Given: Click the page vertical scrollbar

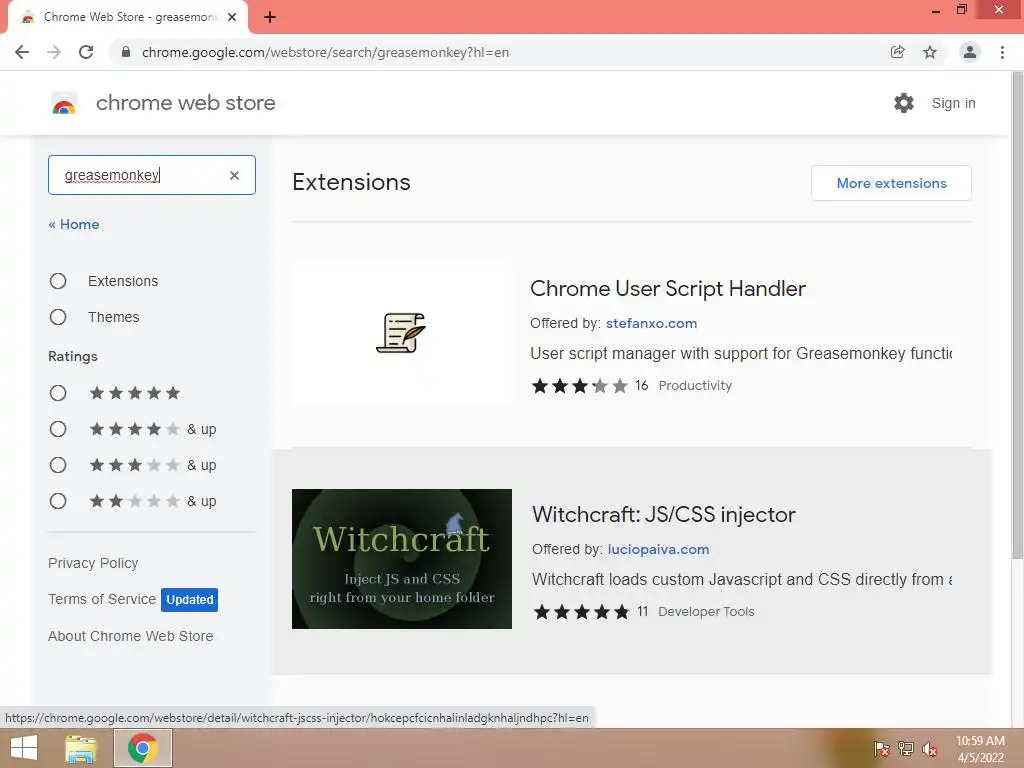Looking at the screenshot, I should [1017, 315].
